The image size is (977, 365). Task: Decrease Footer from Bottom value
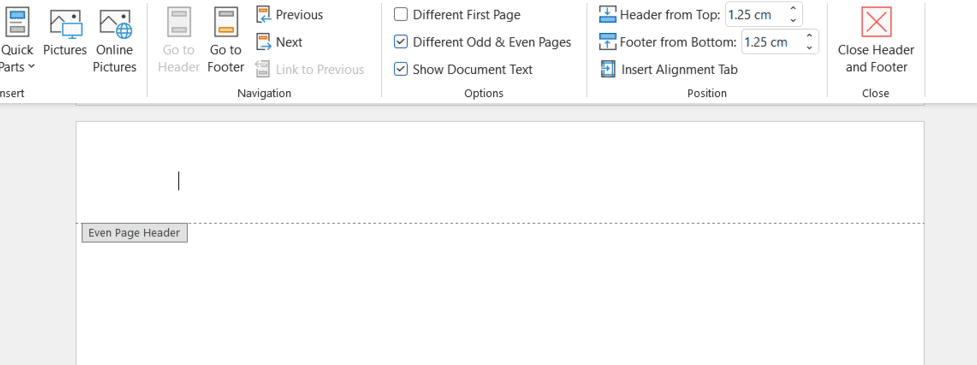(x=809, y=48)
